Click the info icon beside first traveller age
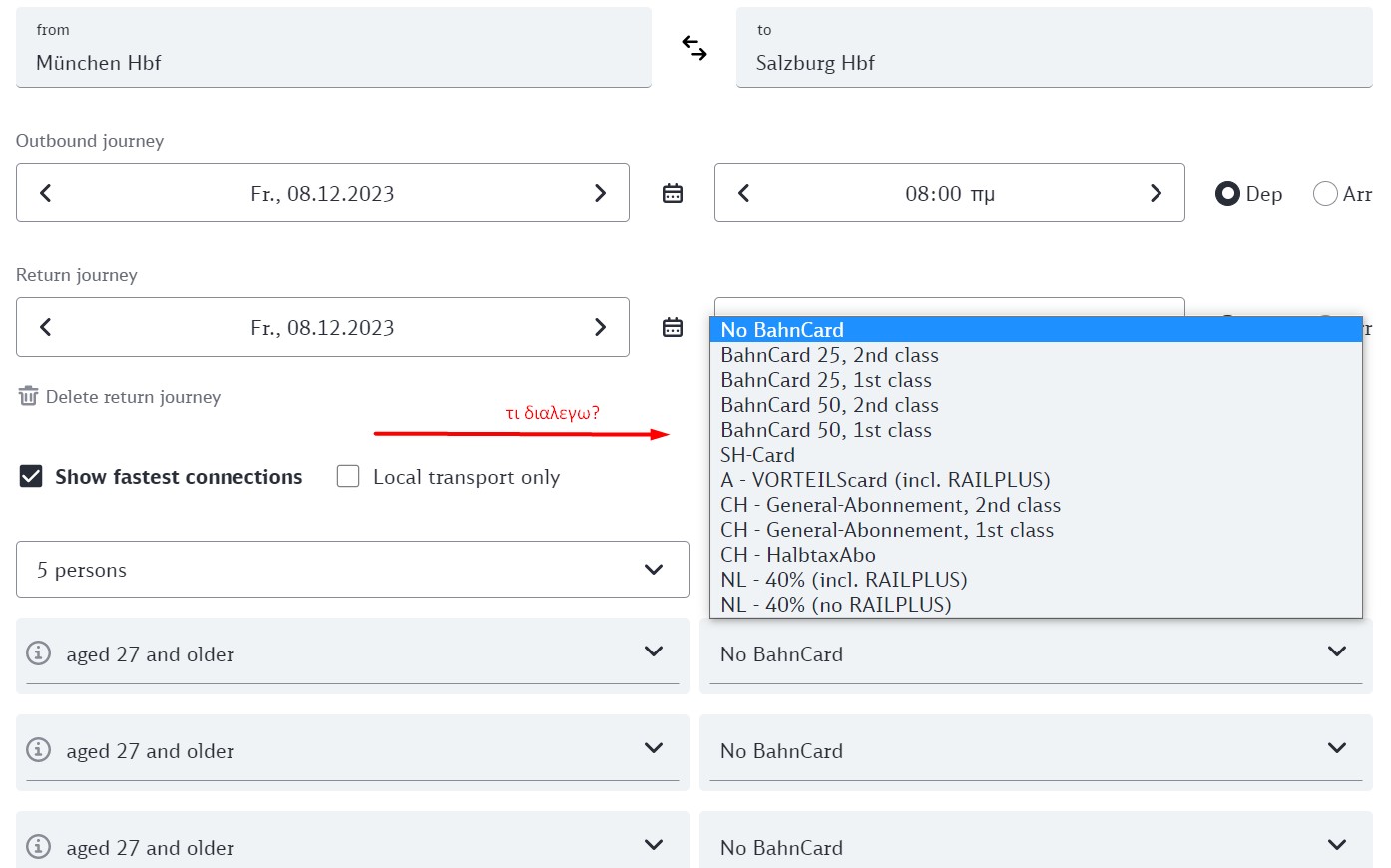 pos(38,653)
